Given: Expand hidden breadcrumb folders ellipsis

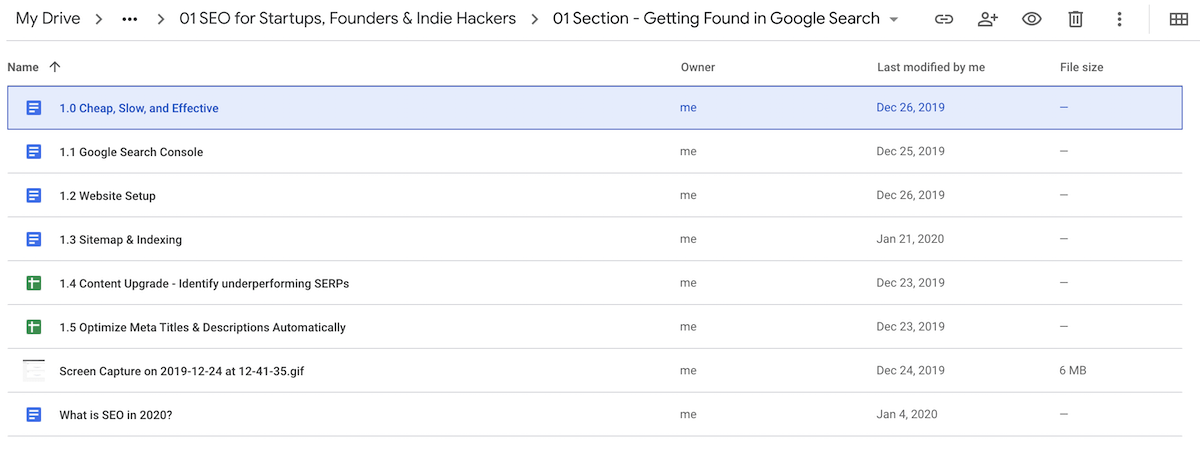Looking at the screenshot, I should [x=129, y=19].
